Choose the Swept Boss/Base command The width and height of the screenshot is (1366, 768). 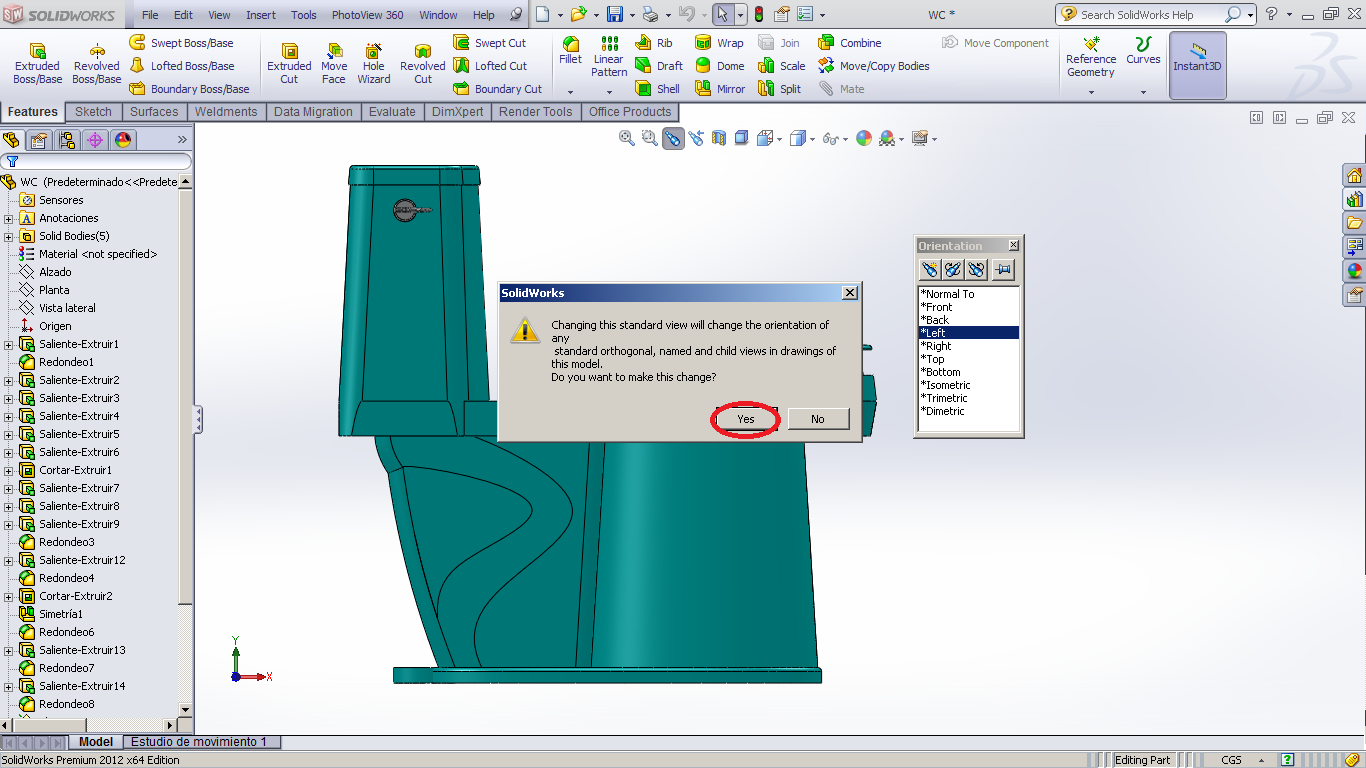click(x=181, y=43)
